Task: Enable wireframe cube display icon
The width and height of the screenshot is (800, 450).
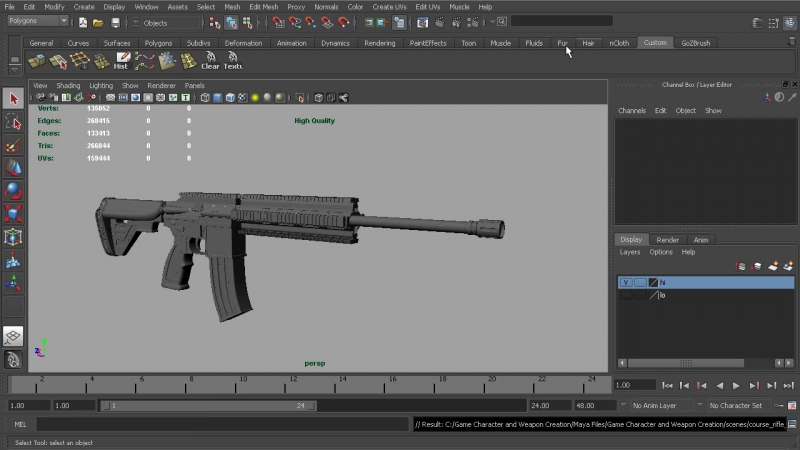Action: (205, 97)
